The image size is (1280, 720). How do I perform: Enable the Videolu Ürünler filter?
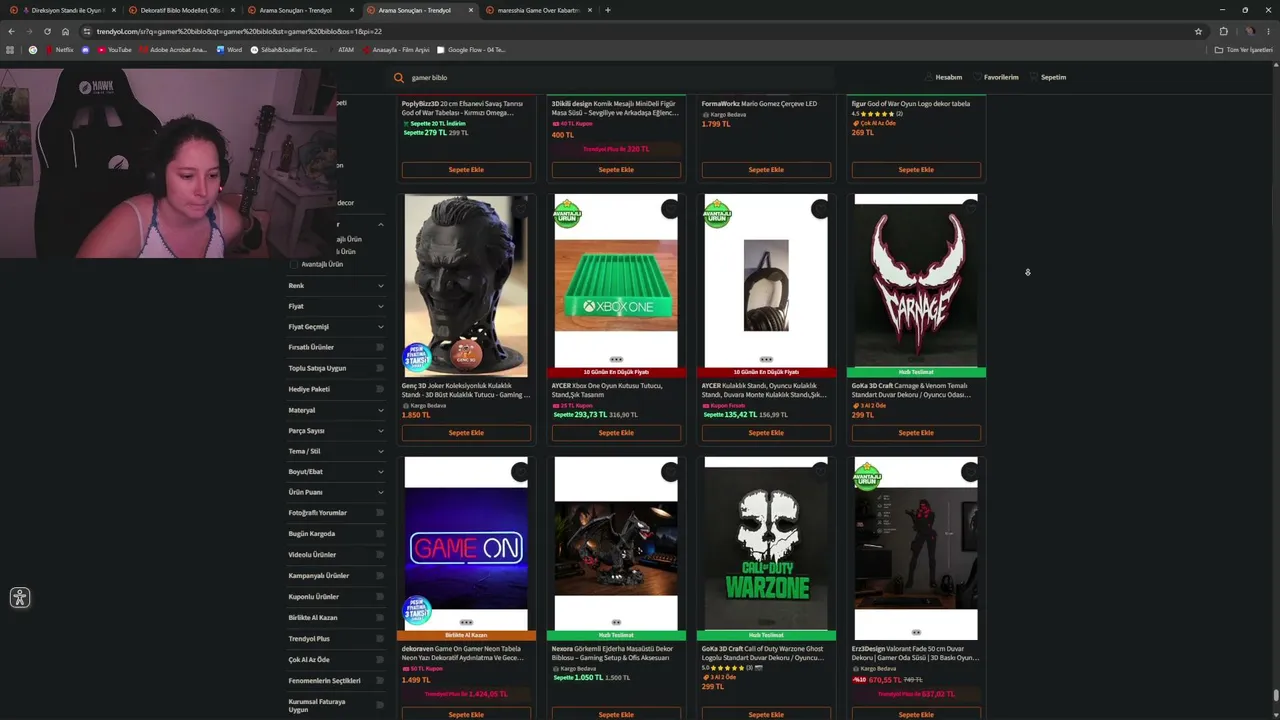tap(380, 555)
